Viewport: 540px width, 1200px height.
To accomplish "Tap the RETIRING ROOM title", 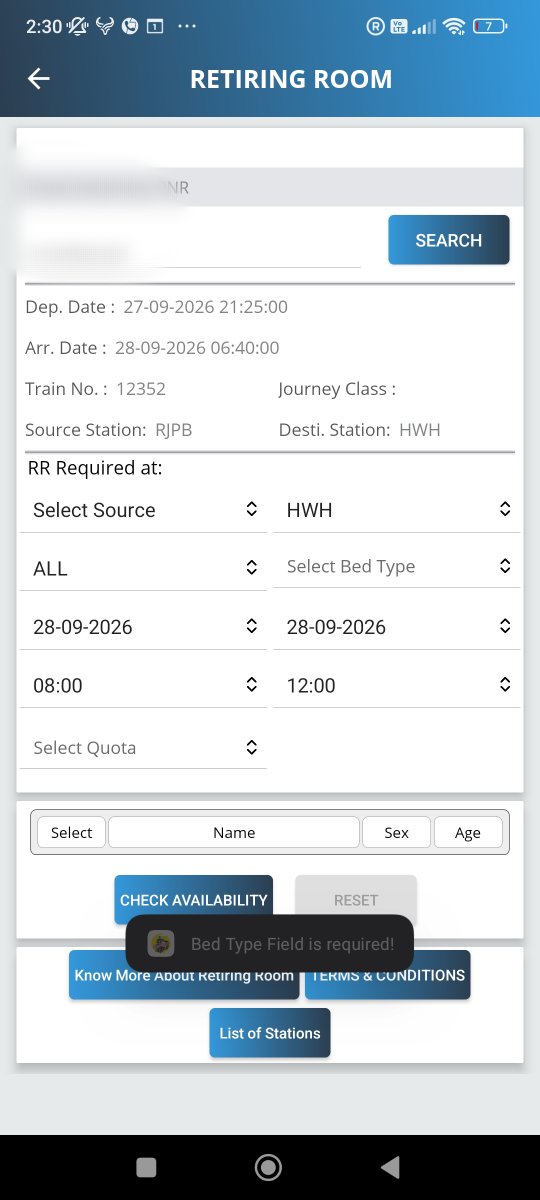I will (291, 79).
